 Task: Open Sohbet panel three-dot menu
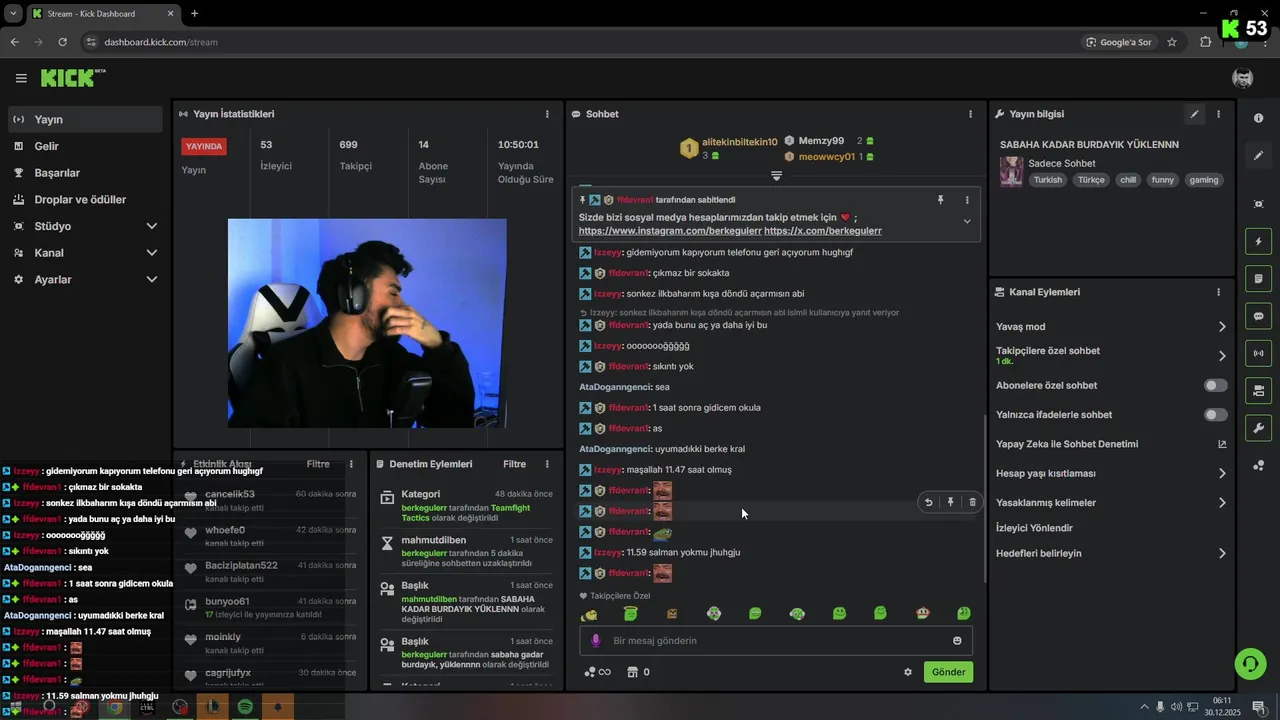[x=970, y=114]
